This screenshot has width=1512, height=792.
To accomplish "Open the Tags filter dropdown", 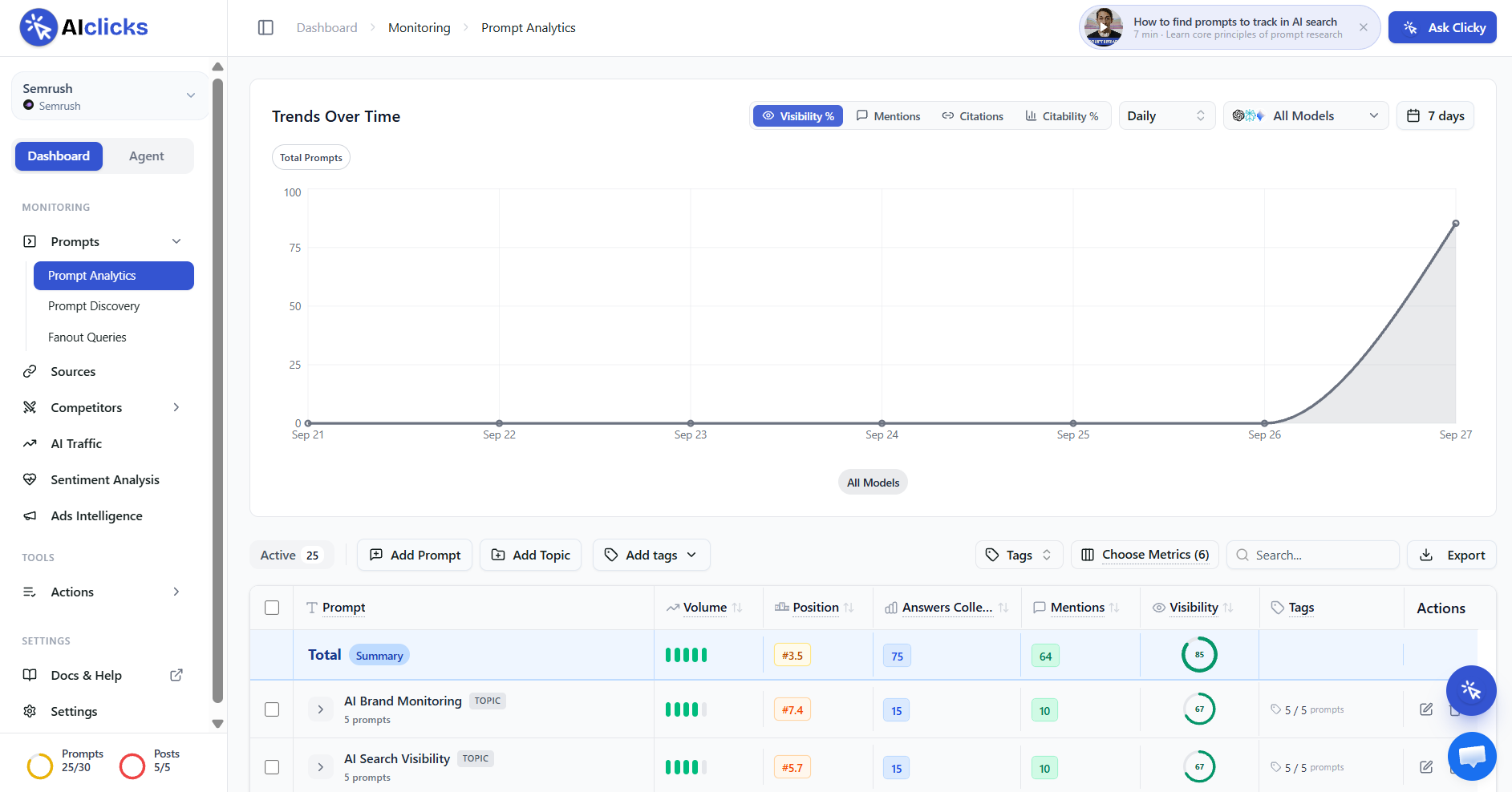I will tap(1019, 556).
